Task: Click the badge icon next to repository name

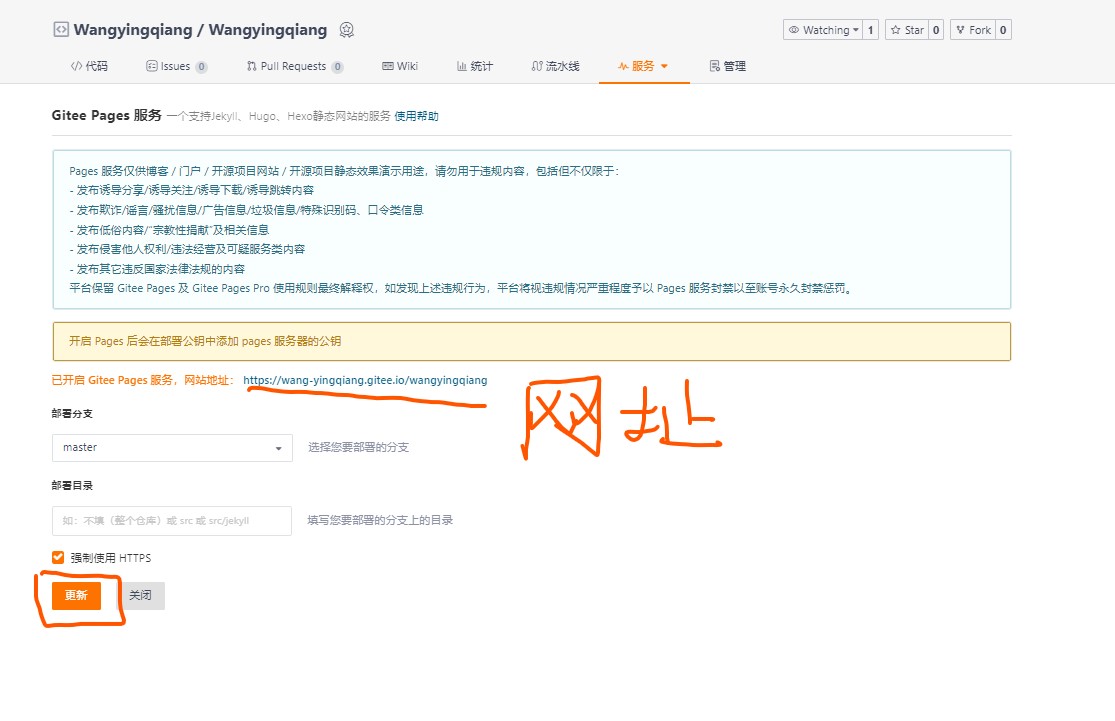Action: (346, 30)
